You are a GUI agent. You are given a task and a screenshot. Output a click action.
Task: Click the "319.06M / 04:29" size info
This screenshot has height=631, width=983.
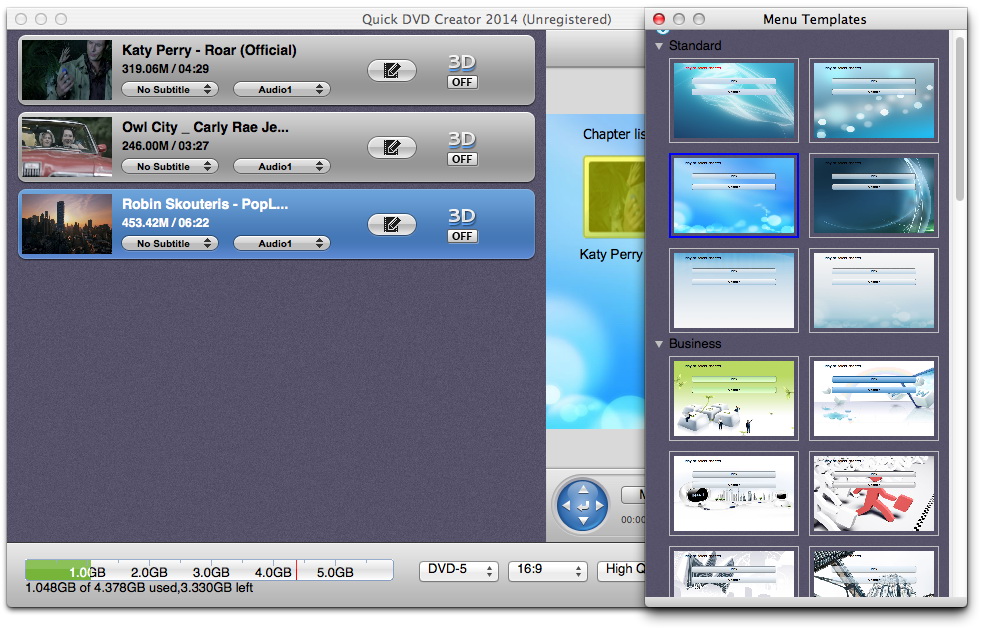coord(166,69)
